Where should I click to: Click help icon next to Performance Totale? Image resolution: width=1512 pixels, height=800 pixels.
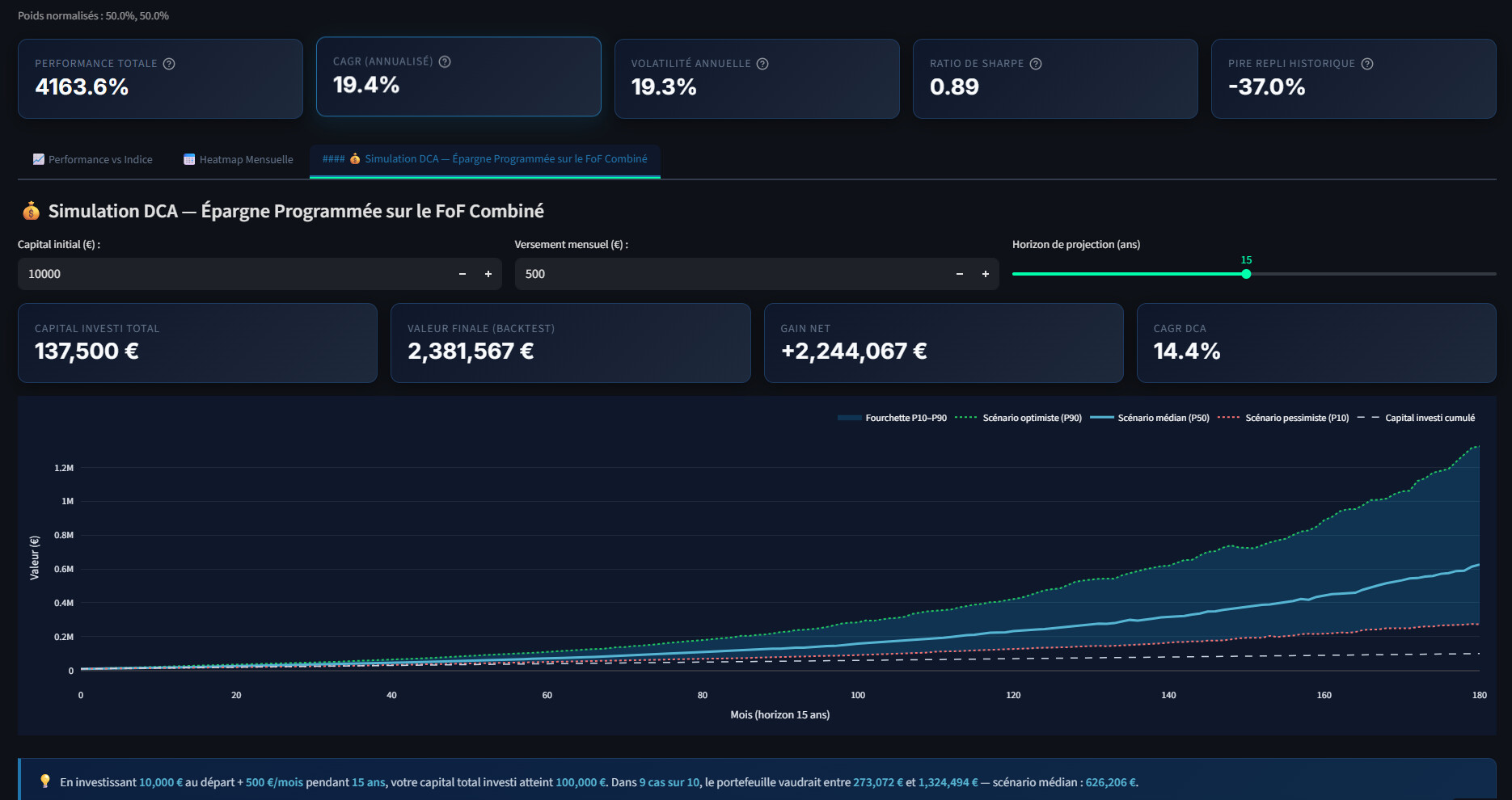click(x=169, y=64)
